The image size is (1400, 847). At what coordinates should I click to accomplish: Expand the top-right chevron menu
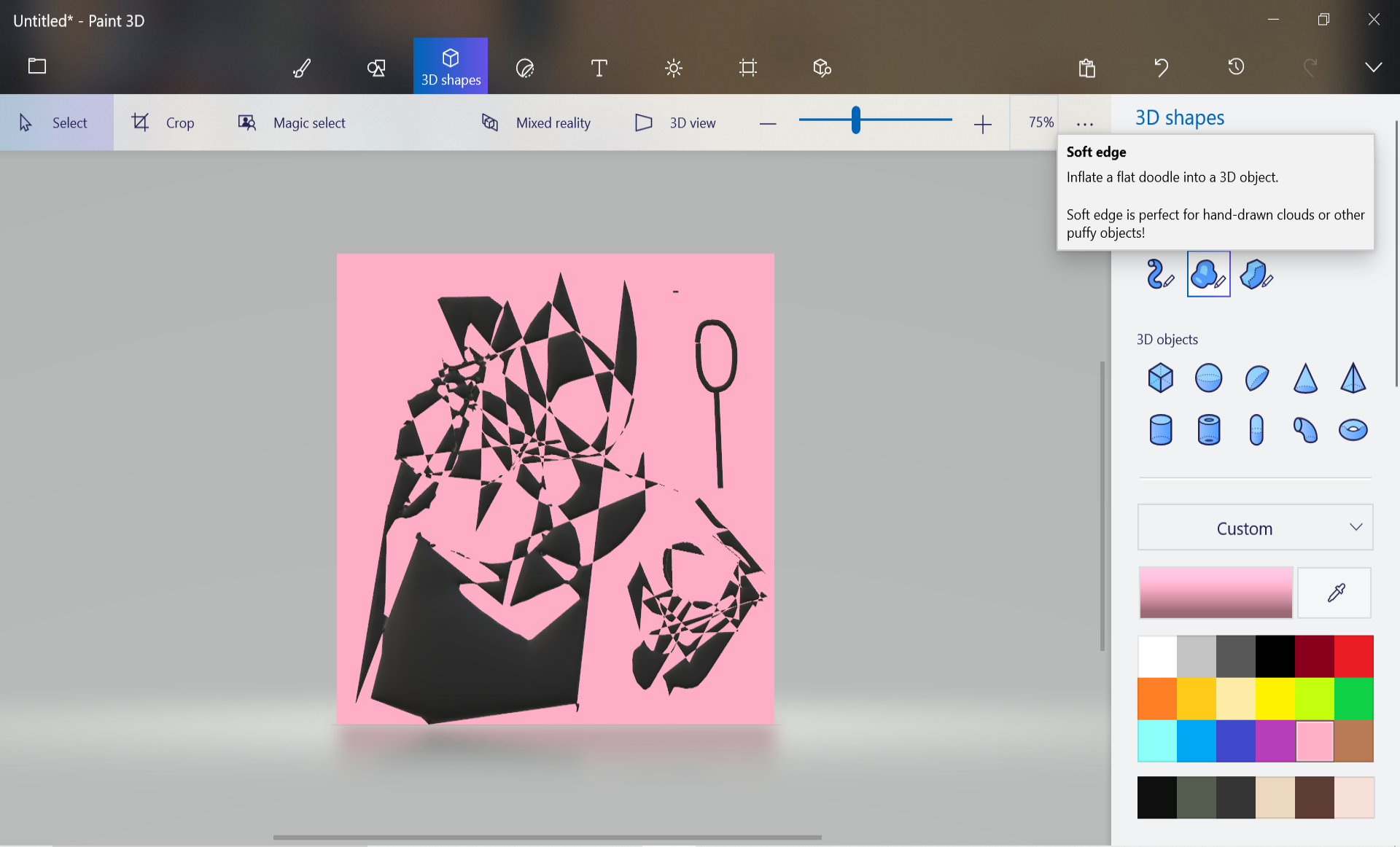click(1373, 67)
